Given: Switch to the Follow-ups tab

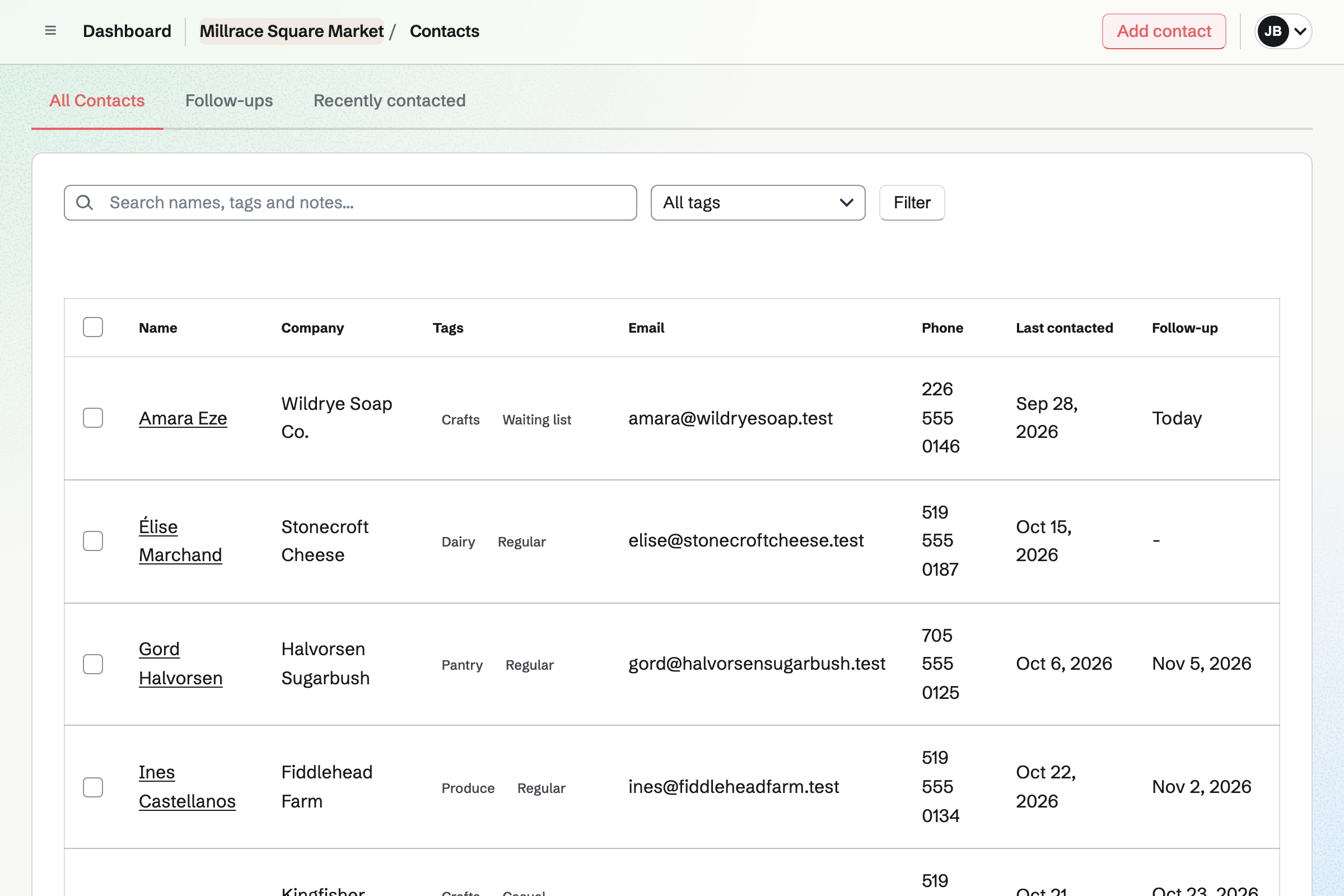Looking at the screenshot, I should 229,101.
